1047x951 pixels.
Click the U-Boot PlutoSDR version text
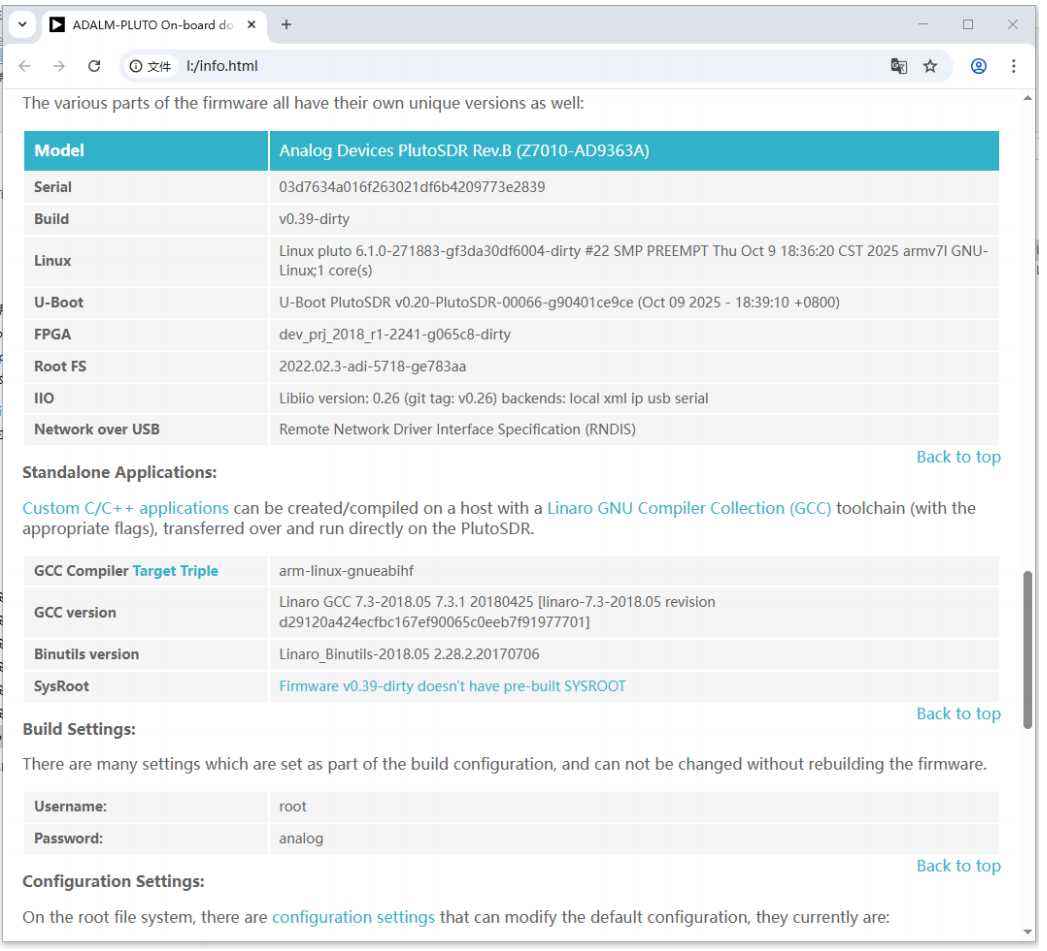[559, 303]
